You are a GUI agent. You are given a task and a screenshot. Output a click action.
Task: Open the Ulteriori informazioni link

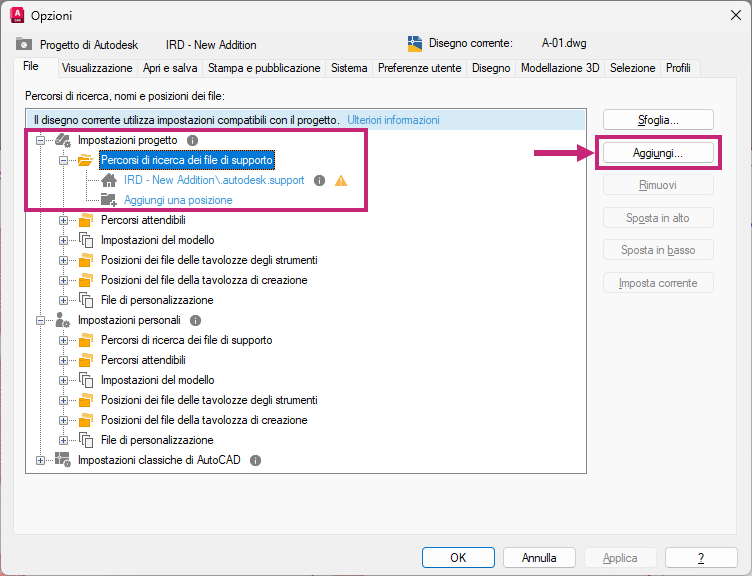[393, 120]
